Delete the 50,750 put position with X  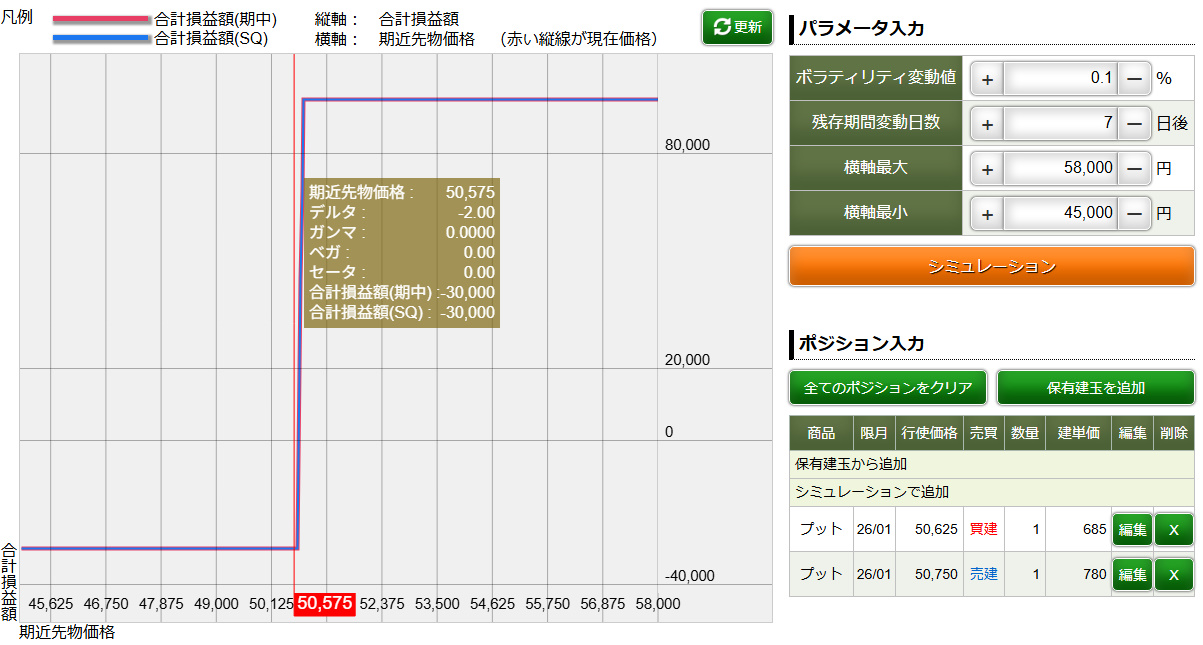[x=1174, y=574]
